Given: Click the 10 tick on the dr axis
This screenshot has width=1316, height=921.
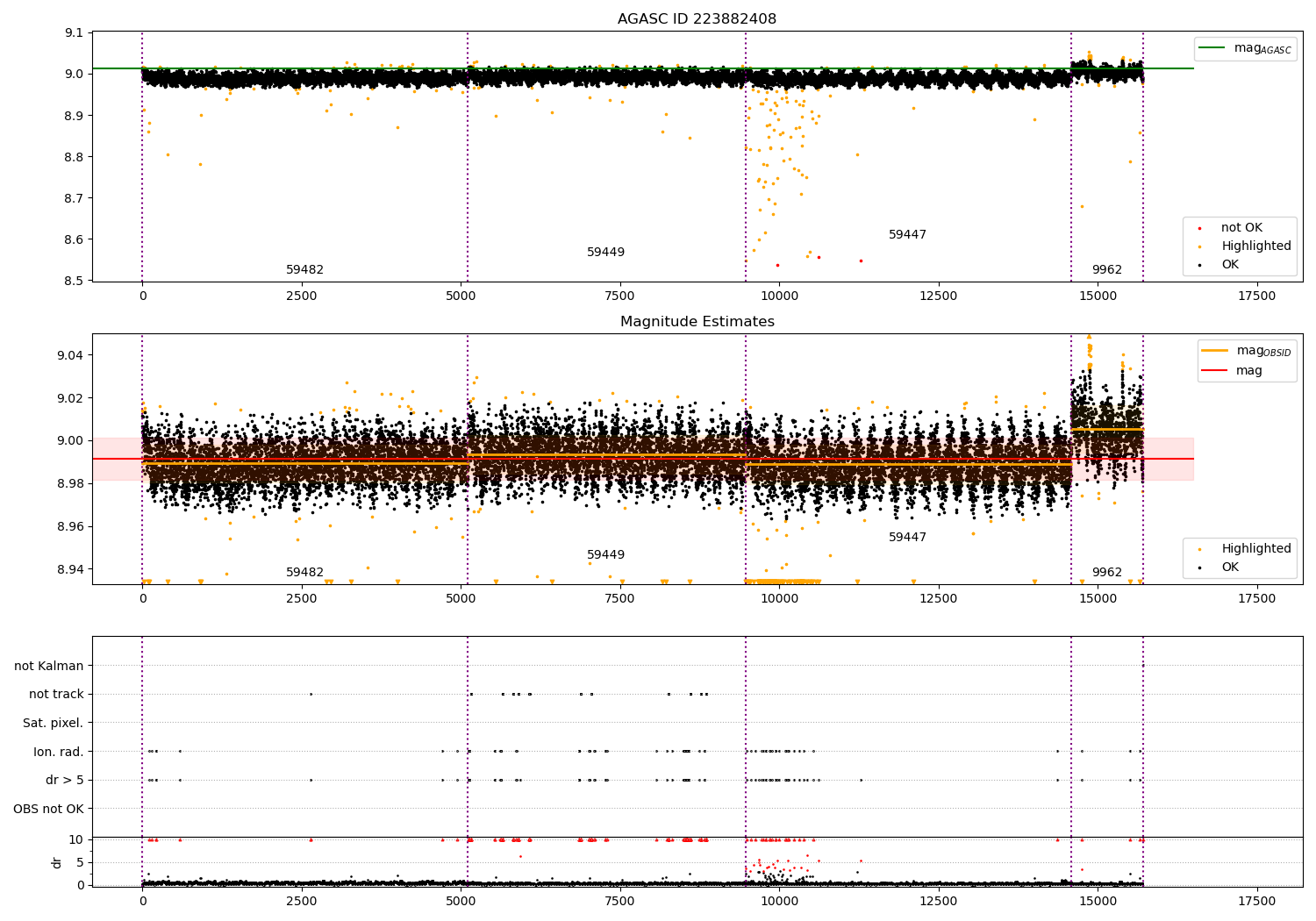Looking at the screenshot, I should pyautogui.click(x=75, y=840).
